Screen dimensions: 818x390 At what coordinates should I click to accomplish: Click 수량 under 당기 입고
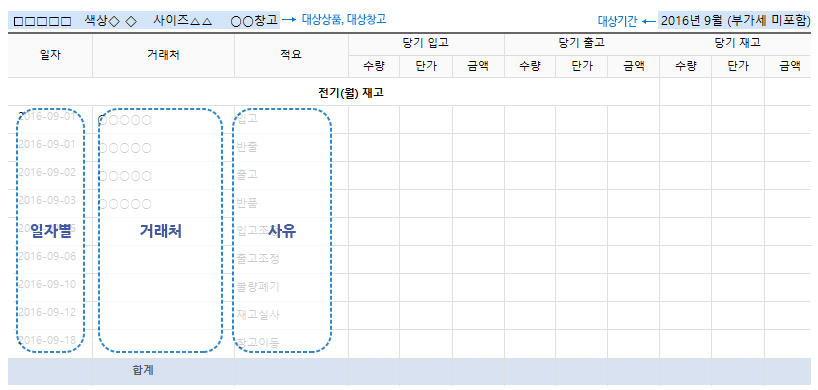tap(374, 66)
